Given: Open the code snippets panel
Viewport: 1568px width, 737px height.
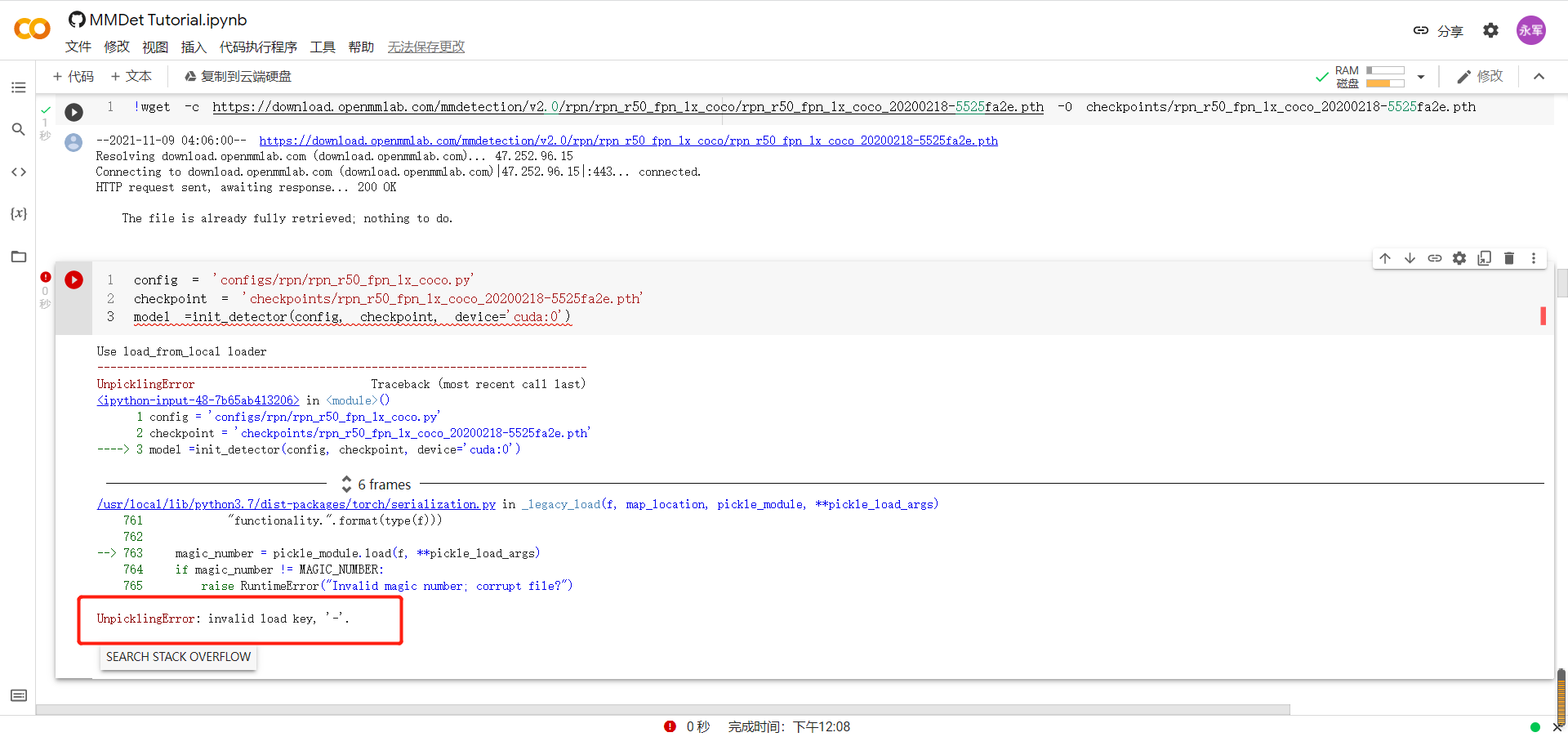Looking at the screenshot, I should (x=18, y=172).
